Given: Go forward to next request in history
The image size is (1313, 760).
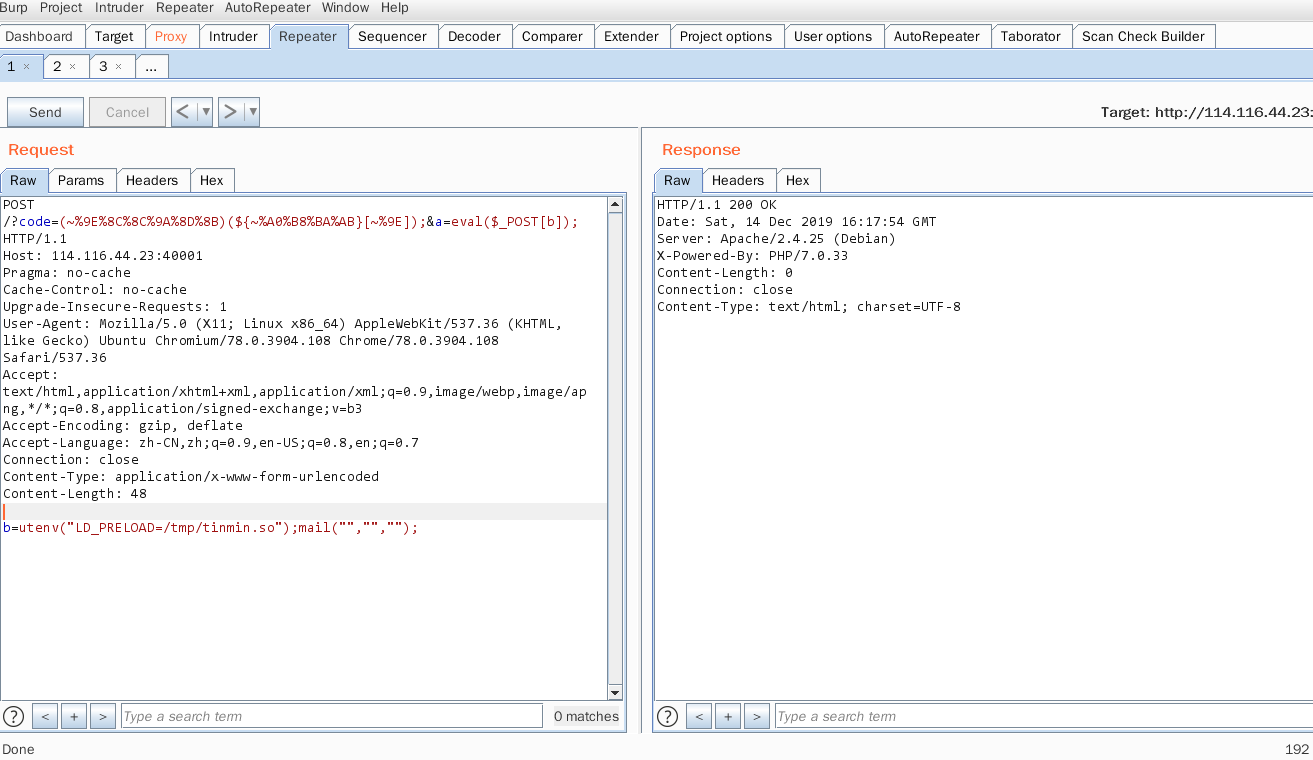Looking at the screenshot, I should (230, 112).
